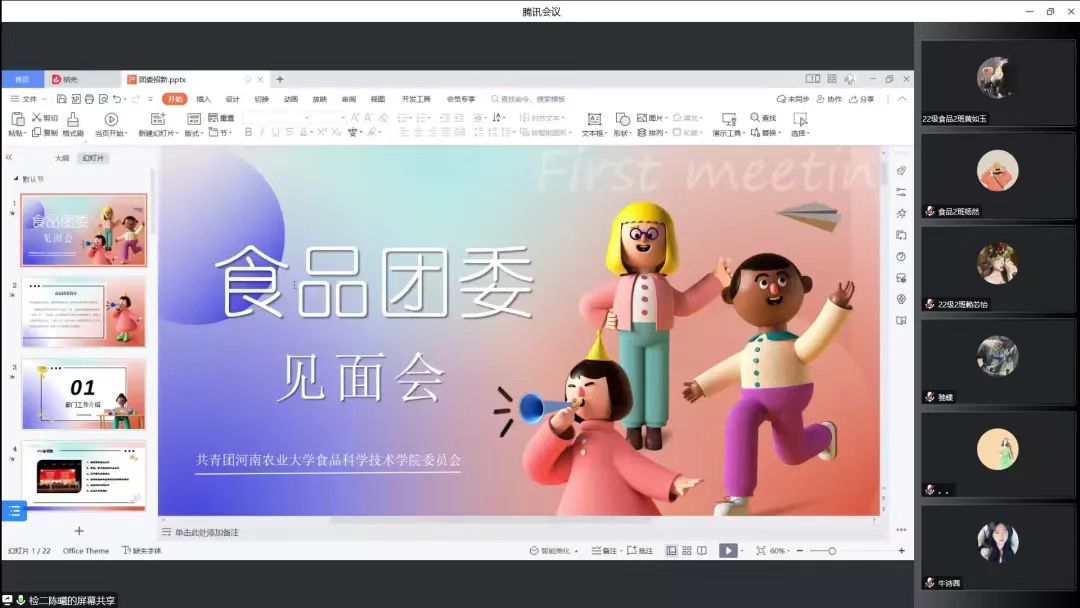Click the Undo arrow icon
The image size is (1080, 608).
pos(117,99)
